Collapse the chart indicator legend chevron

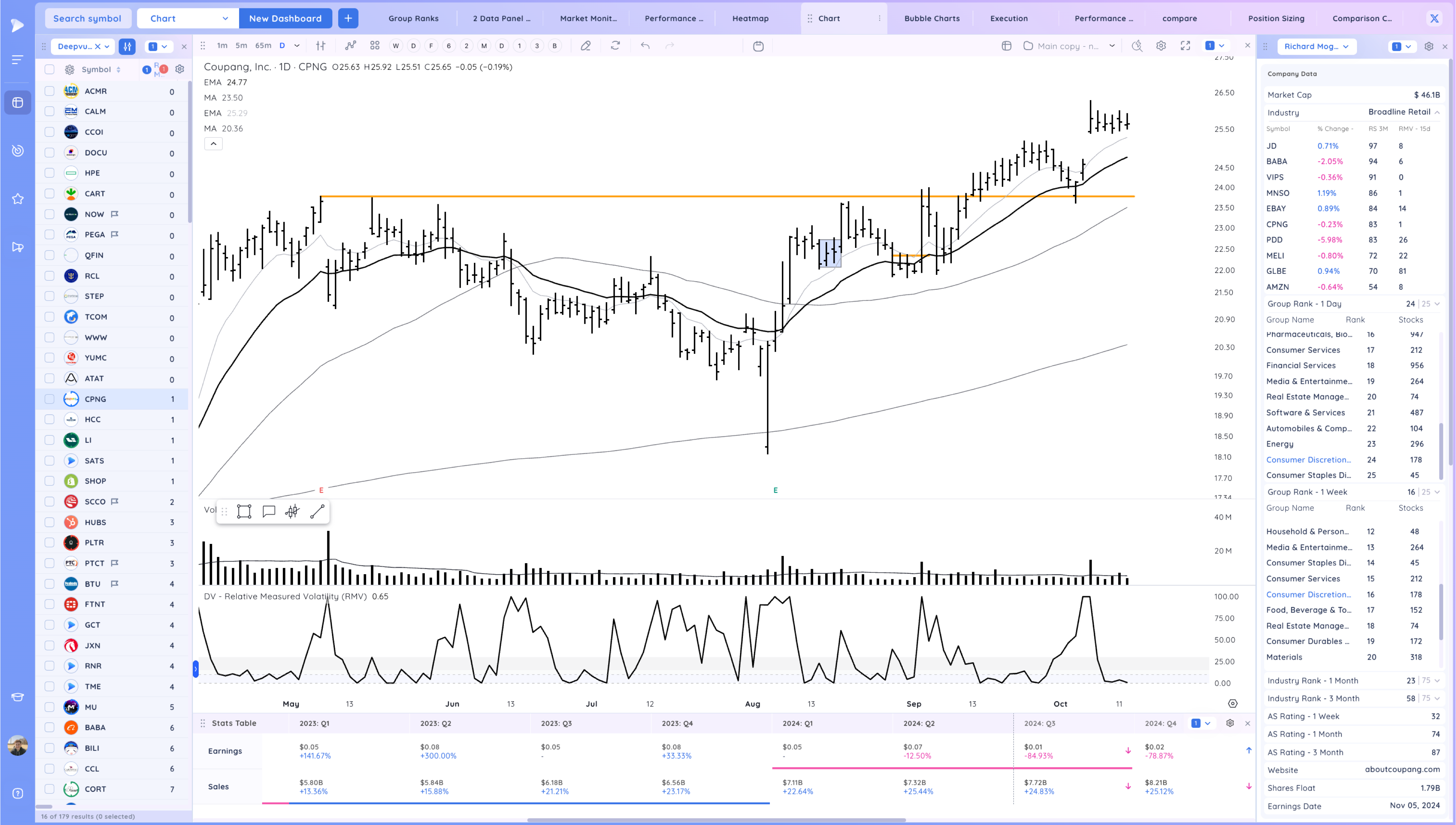(x=214, y=144)
